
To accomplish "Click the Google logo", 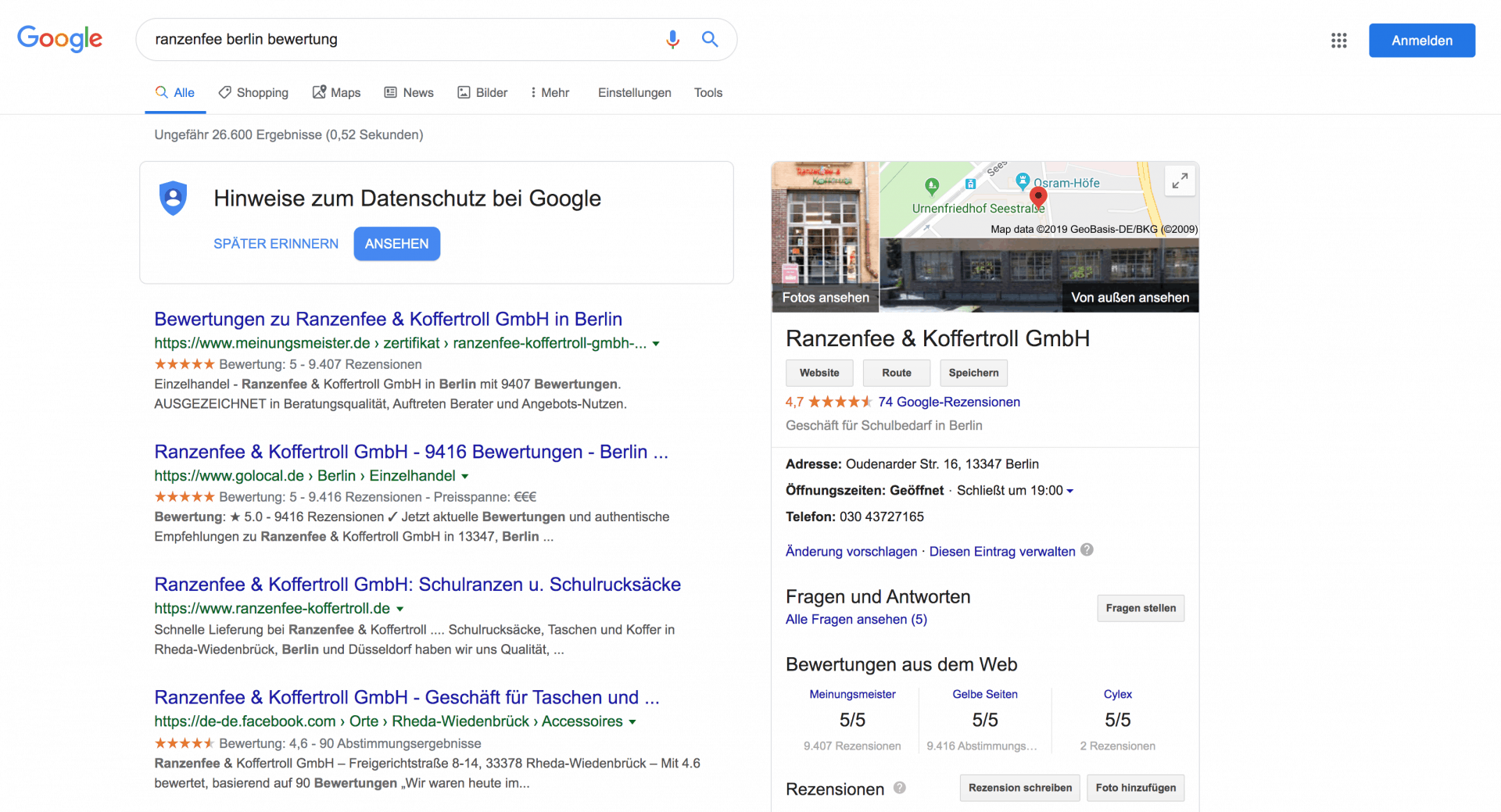I will pyautogui.click(x=60, y=38).
